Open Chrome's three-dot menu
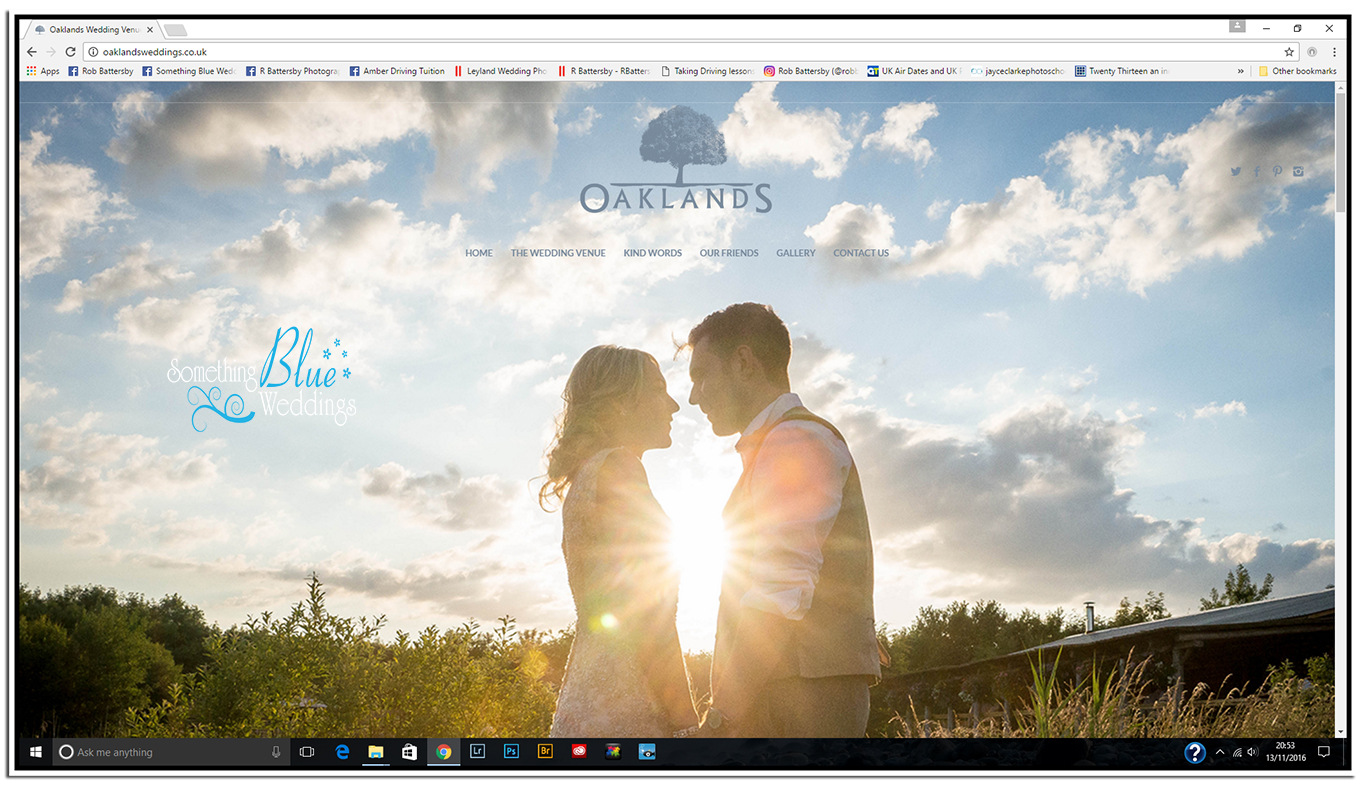Image resolution: width=1366 pixels, height=785 pixels. [1334, 52]
